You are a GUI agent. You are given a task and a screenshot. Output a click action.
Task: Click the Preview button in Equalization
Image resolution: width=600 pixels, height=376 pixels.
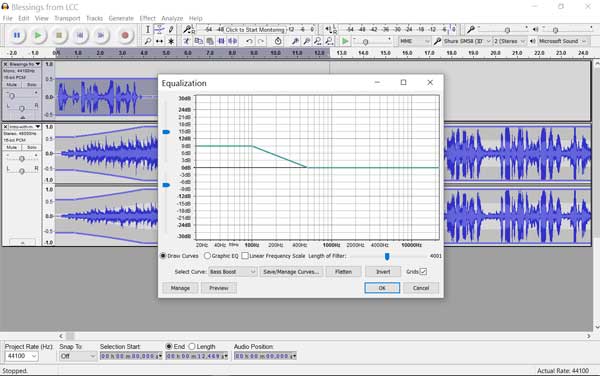click(219, 288)
